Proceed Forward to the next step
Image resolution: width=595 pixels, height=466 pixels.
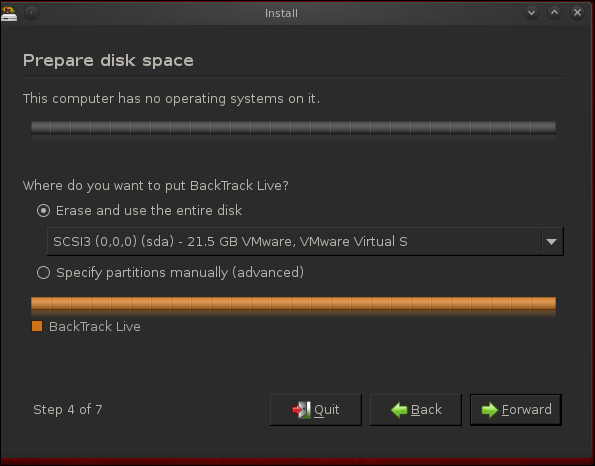[516, 410]
